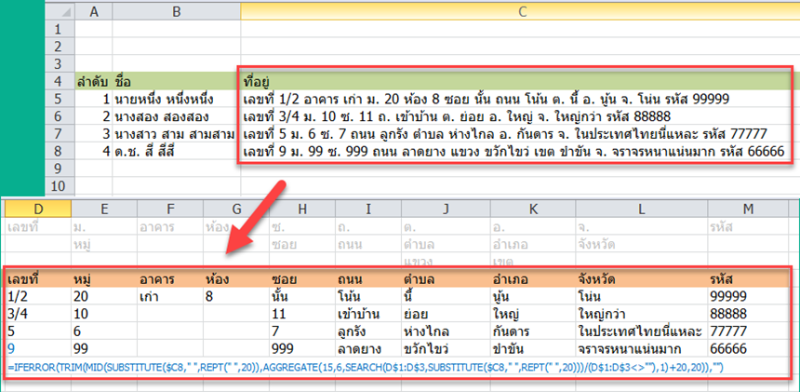Select cell containing 3/4
Screen dimensions: 800x392
point(38,313)
